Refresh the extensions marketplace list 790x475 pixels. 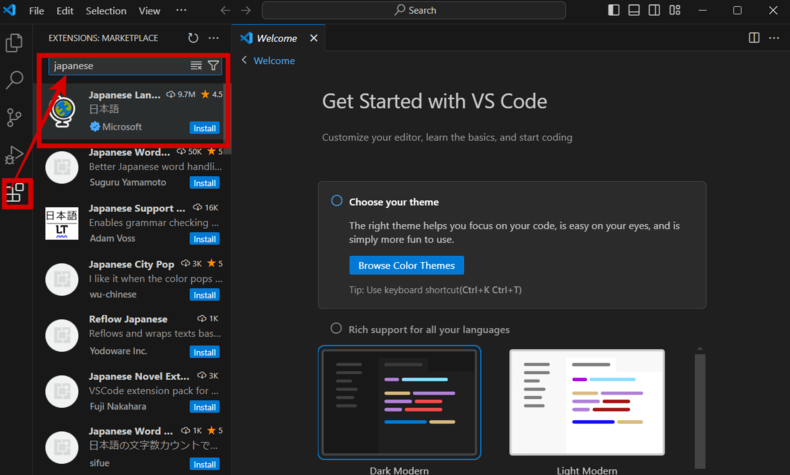193,38
